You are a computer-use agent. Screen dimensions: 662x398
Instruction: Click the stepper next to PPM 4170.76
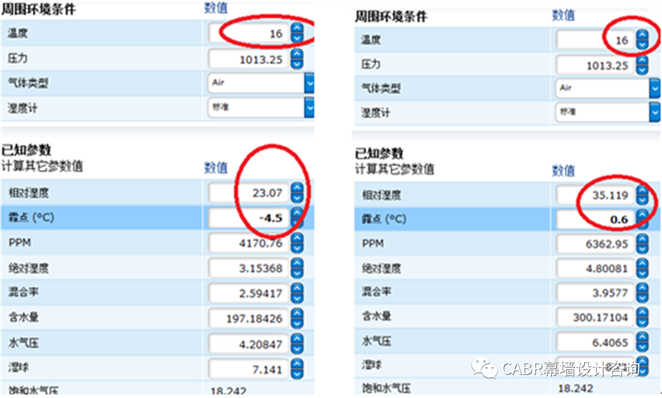coord(297,243)
